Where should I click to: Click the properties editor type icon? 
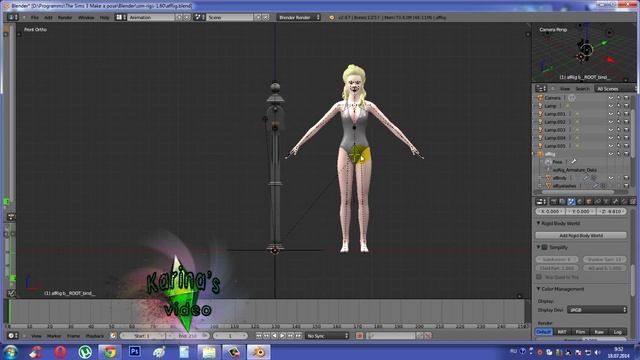point(541,202)
